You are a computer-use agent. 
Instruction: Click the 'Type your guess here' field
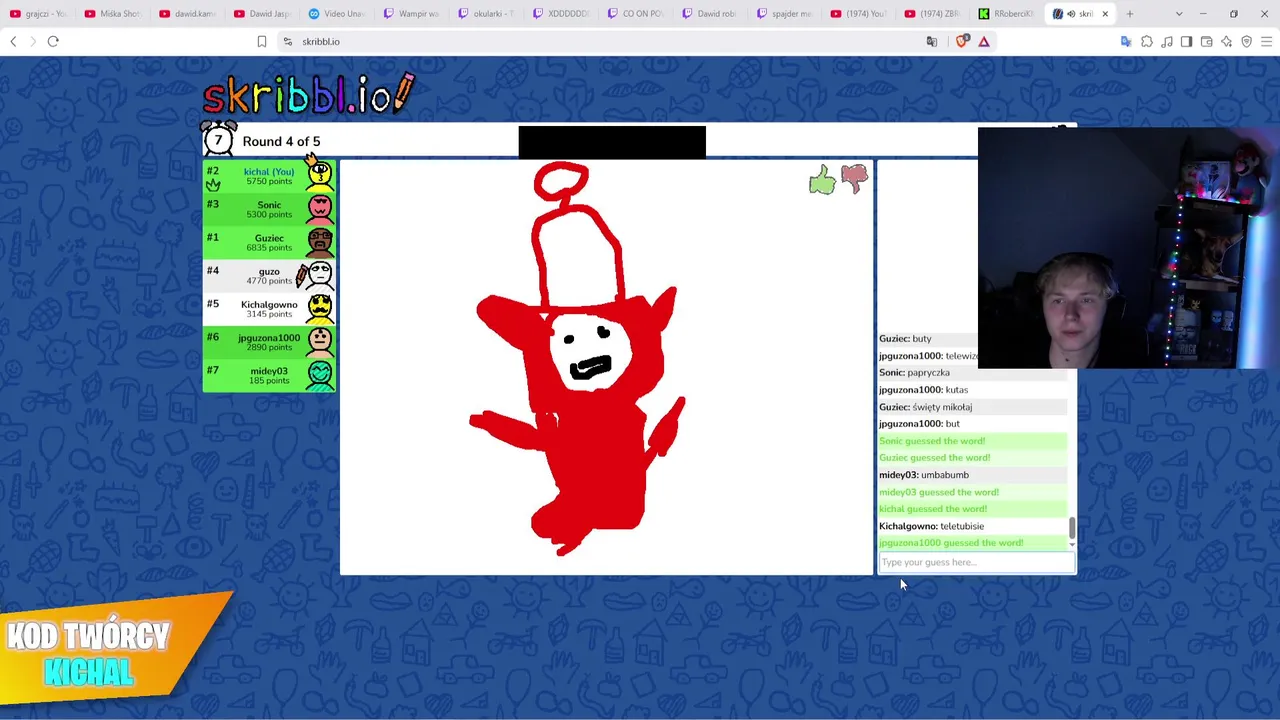(x=976, y=562)
